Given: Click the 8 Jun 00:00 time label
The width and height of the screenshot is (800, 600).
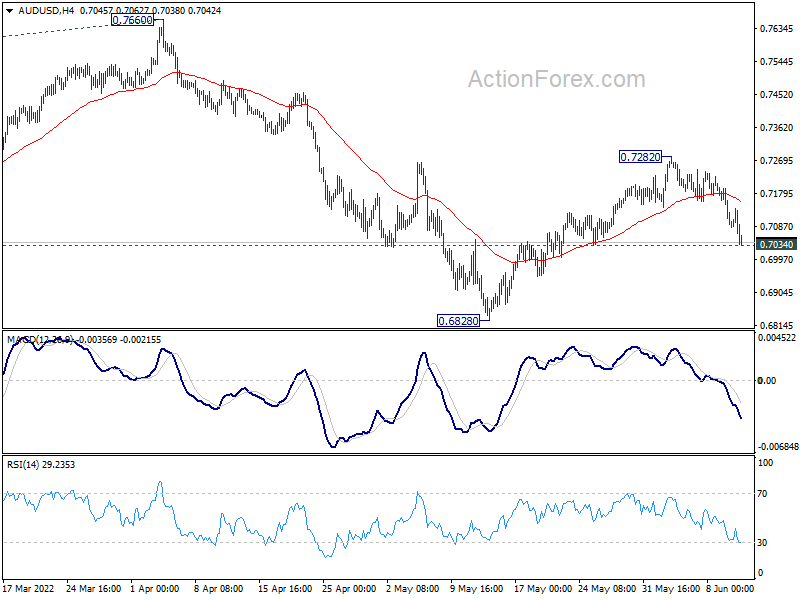Looking at the screenshot, I should 730,589.
